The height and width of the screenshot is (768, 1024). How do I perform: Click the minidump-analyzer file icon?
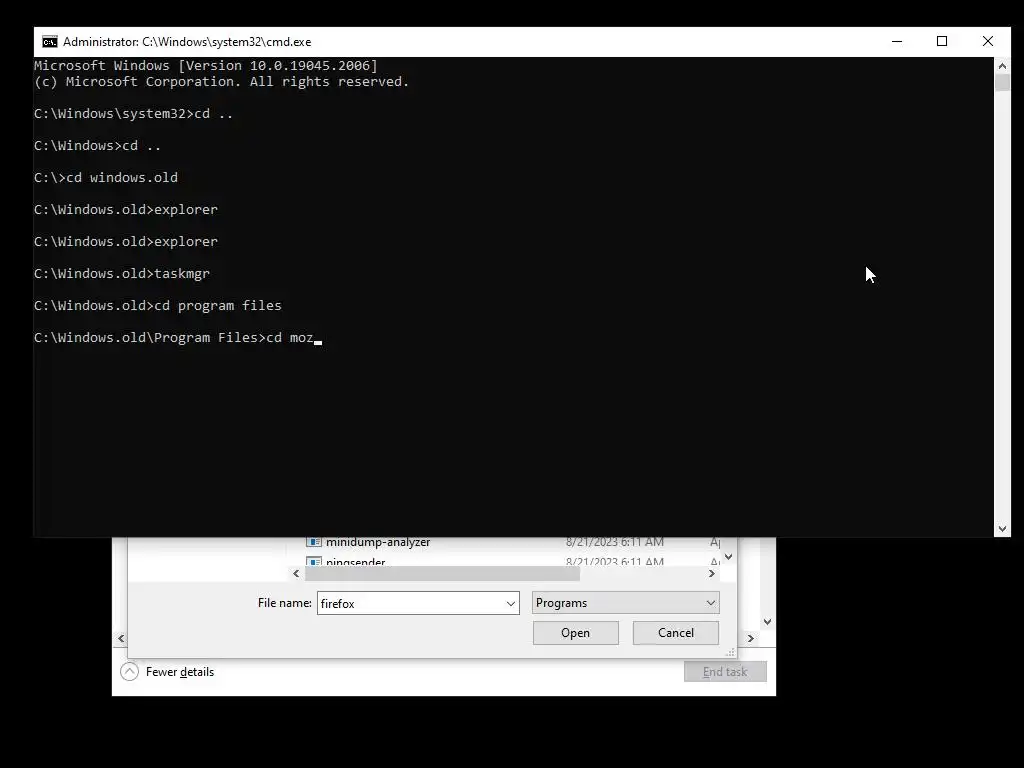[x=314, y=542]
